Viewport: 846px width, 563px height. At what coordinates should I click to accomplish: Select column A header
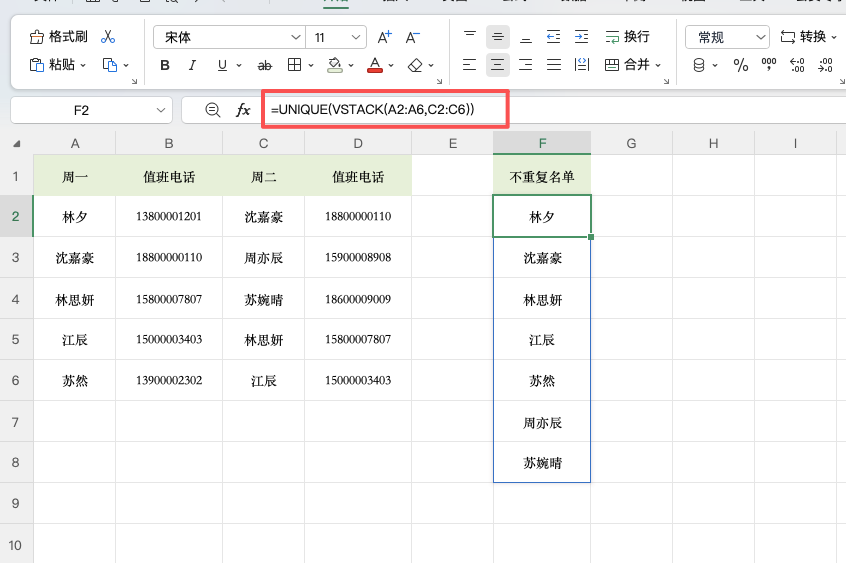74,143
